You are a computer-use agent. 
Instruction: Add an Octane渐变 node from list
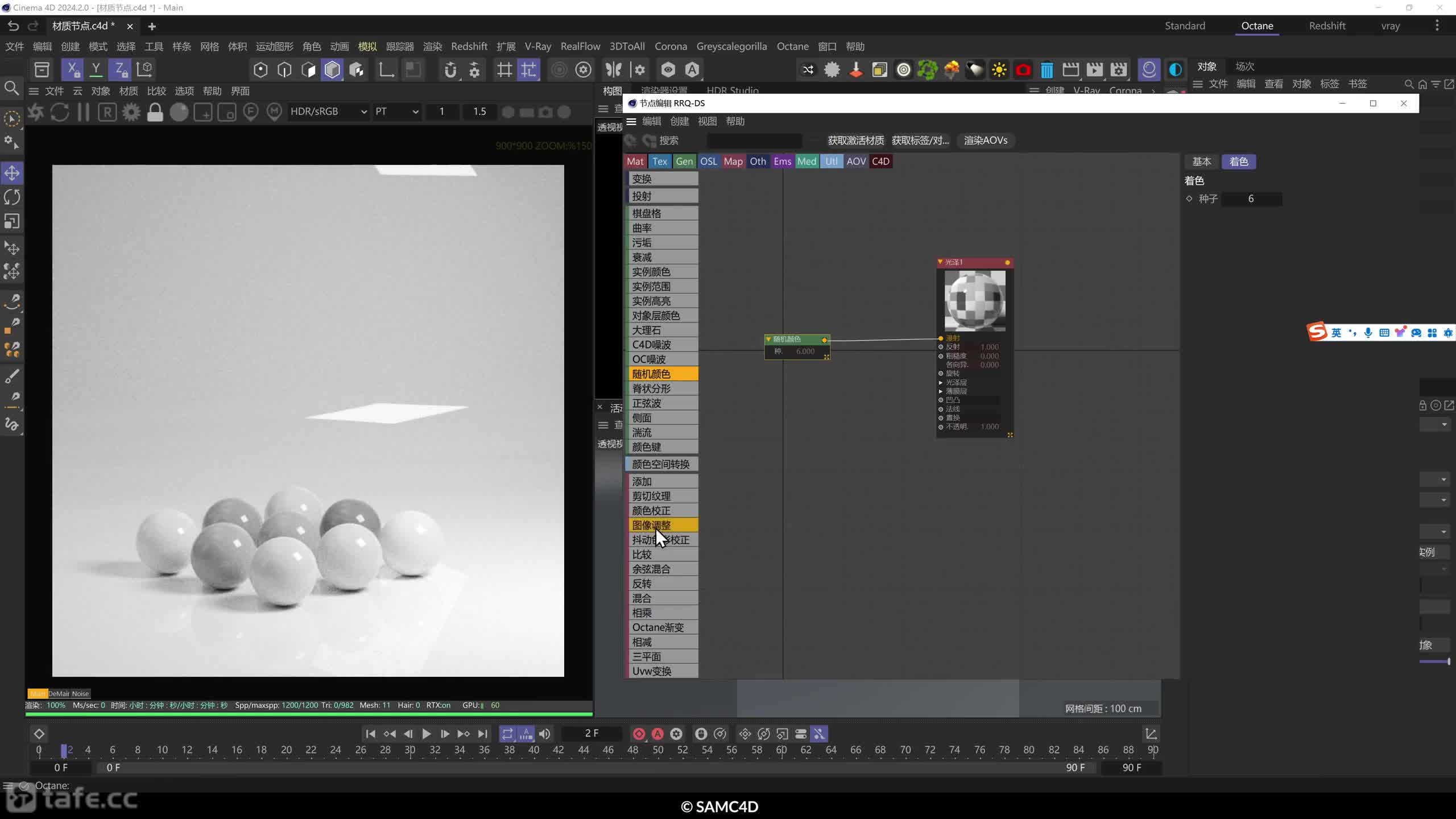(x=663, y=627)
